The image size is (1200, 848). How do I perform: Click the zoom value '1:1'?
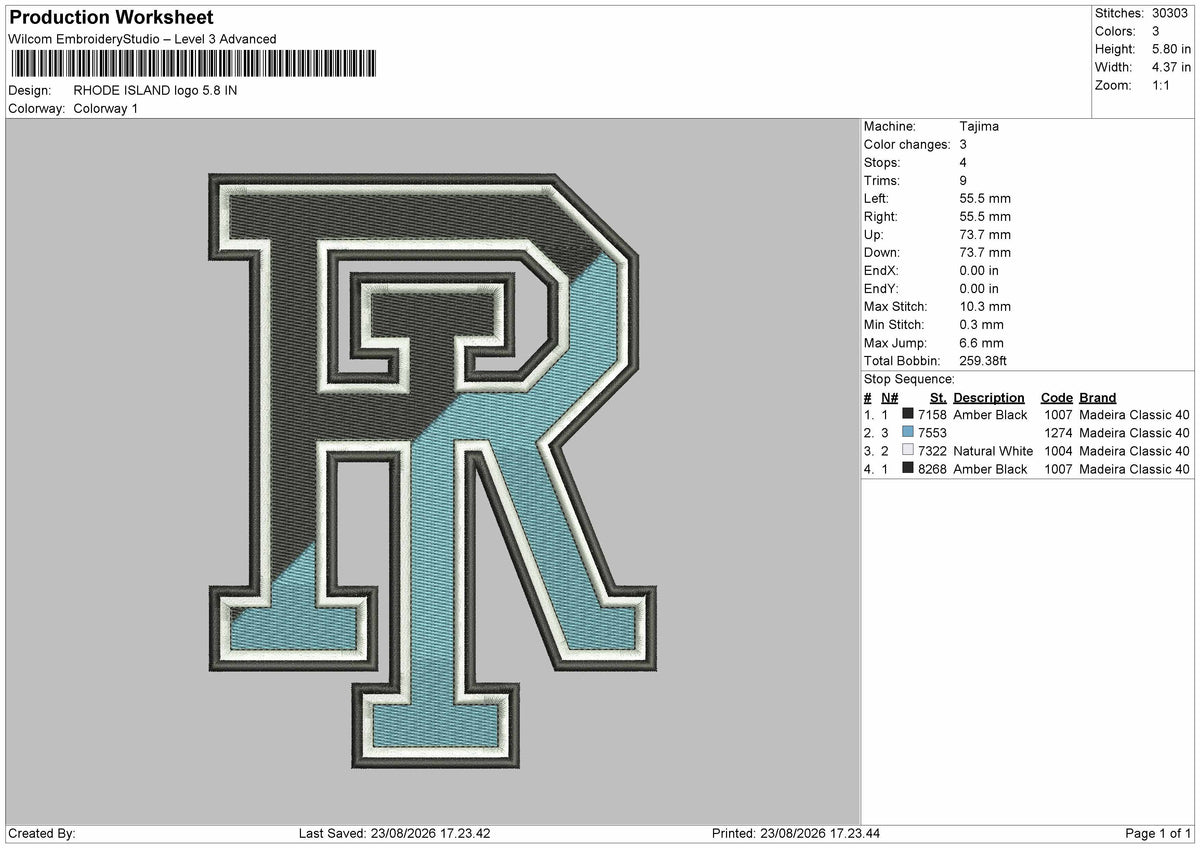[x=1162, y=85]
